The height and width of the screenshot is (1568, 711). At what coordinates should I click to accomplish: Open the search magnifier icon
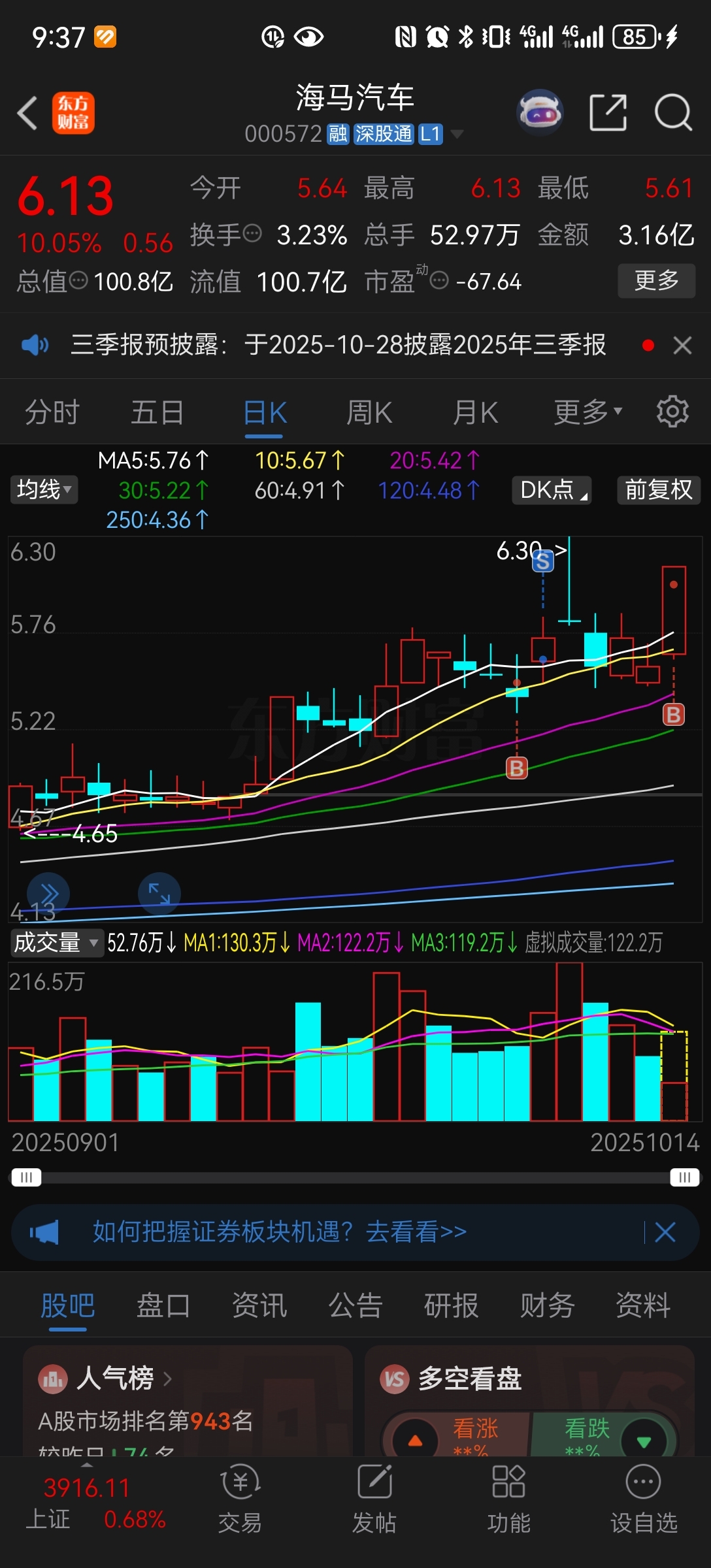673,112
